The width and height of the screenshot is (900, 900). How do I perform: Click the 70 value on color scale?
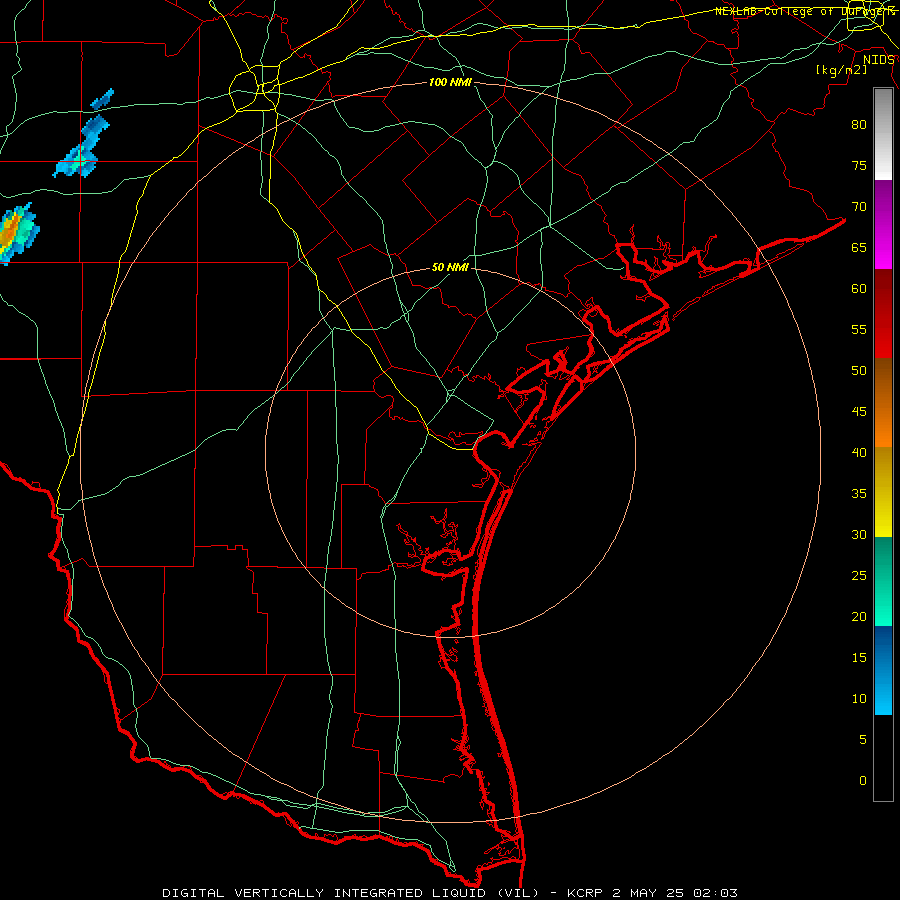[x=859, y=207]
